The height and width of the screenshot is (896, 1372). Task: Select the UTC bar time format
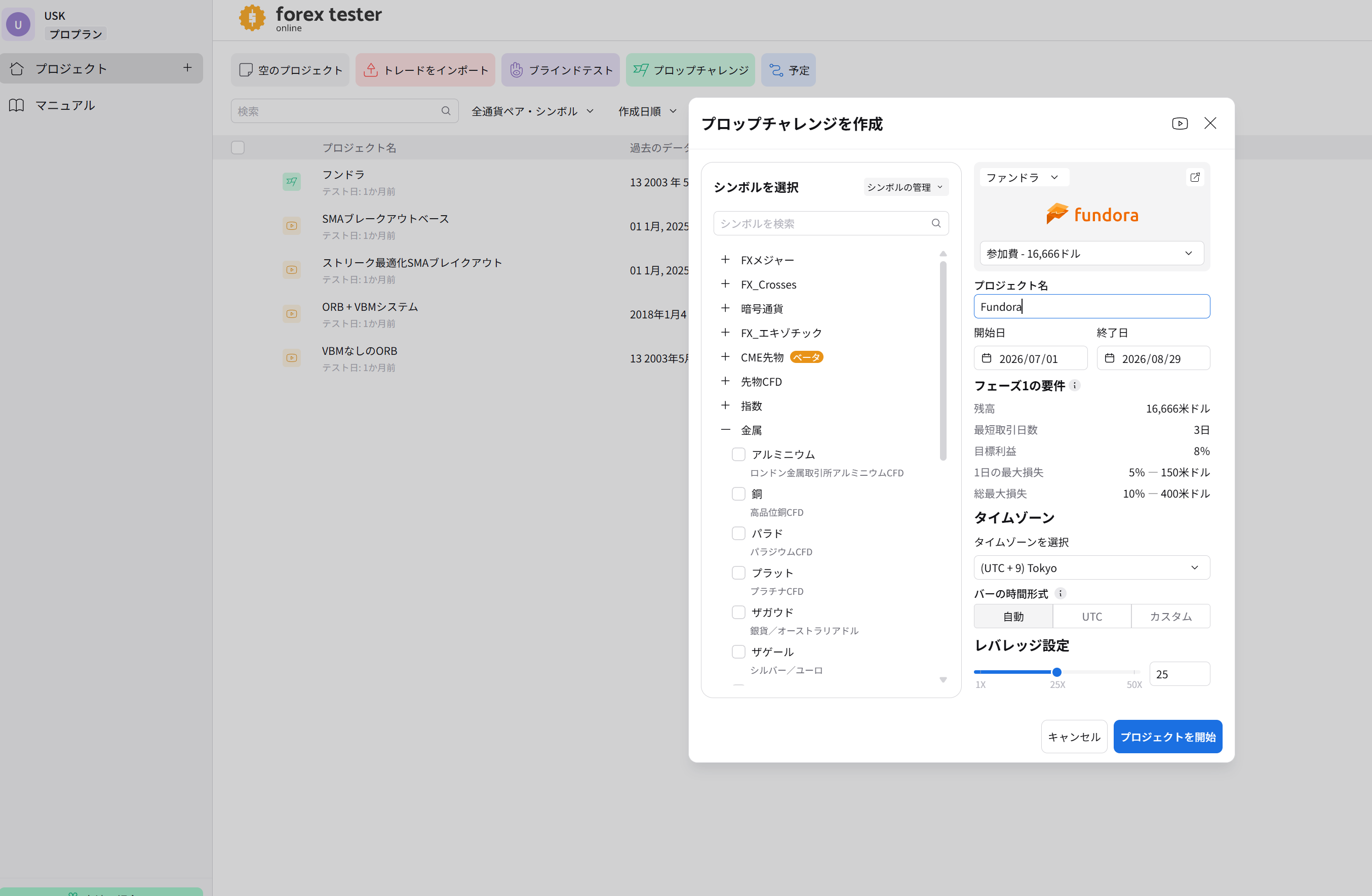tap(1091, 617)
